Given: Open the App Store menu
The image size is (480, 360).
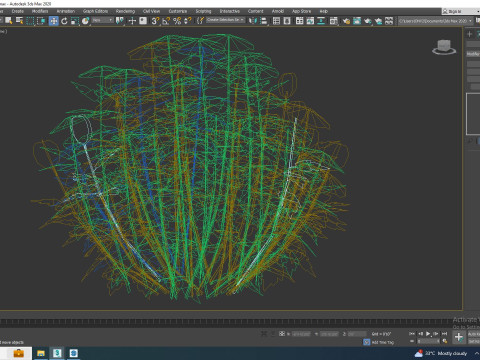Looking at the screenshot, I should coord(301,11).
